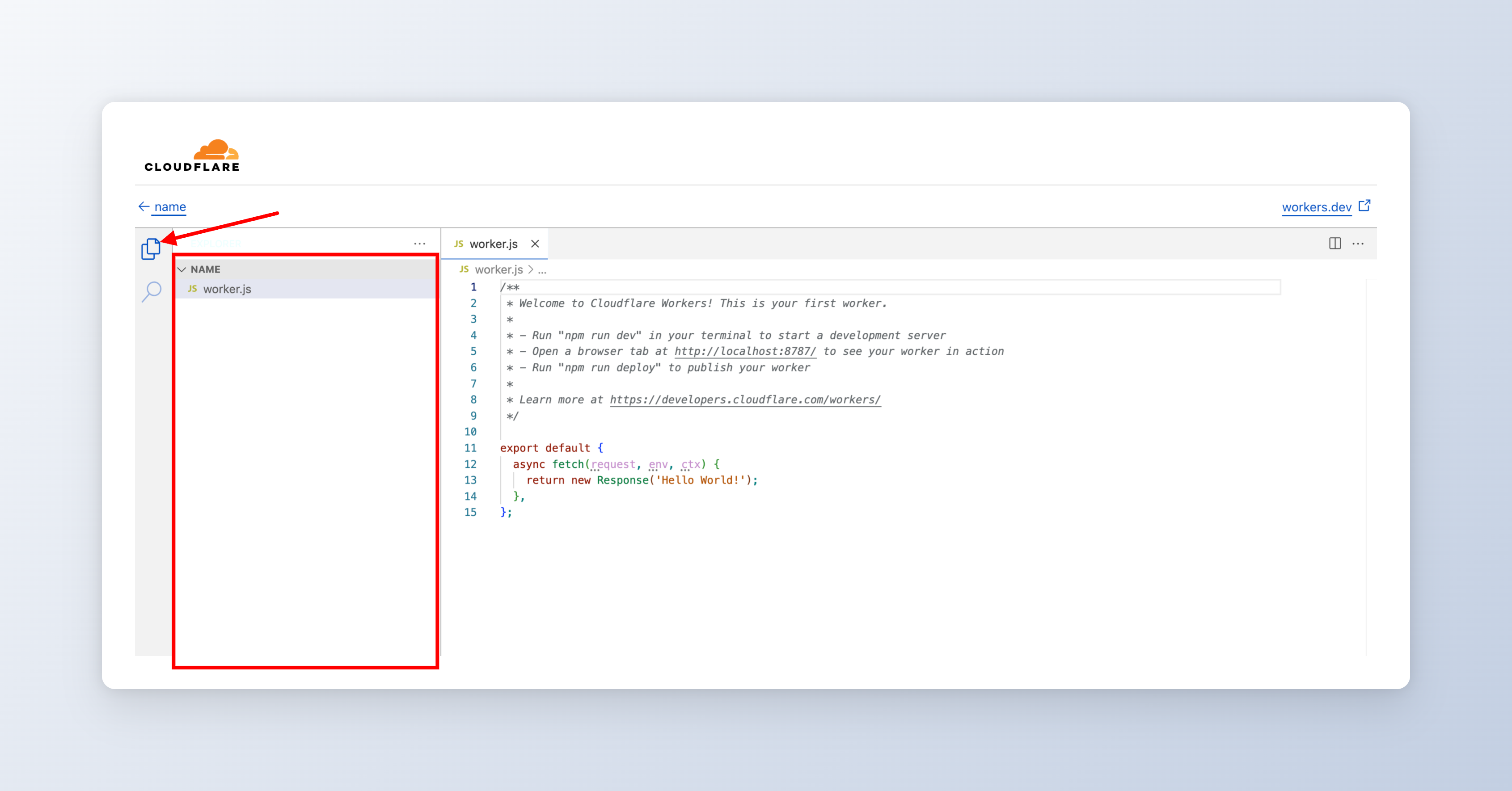This screenshot has width=1512, height=791.
Task: Open the workers.dev link
Action: coord(1317,207)
